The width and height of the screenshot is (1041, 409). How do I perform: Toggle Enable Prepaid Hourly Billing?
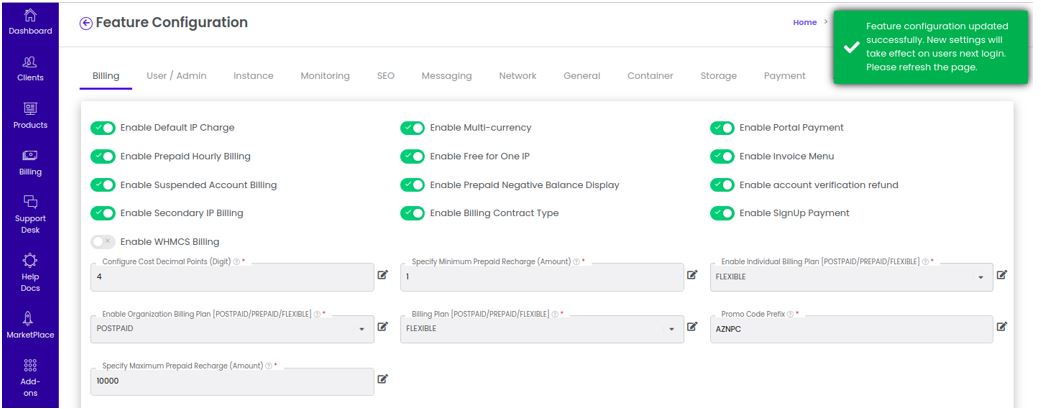tap(103, 156)
